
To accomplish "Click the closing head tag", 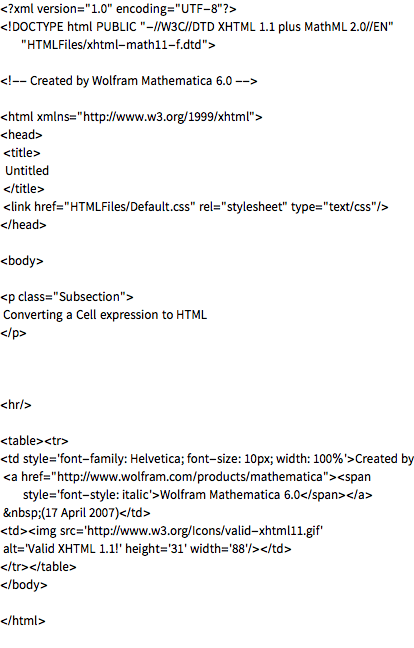I will [24, 225].
